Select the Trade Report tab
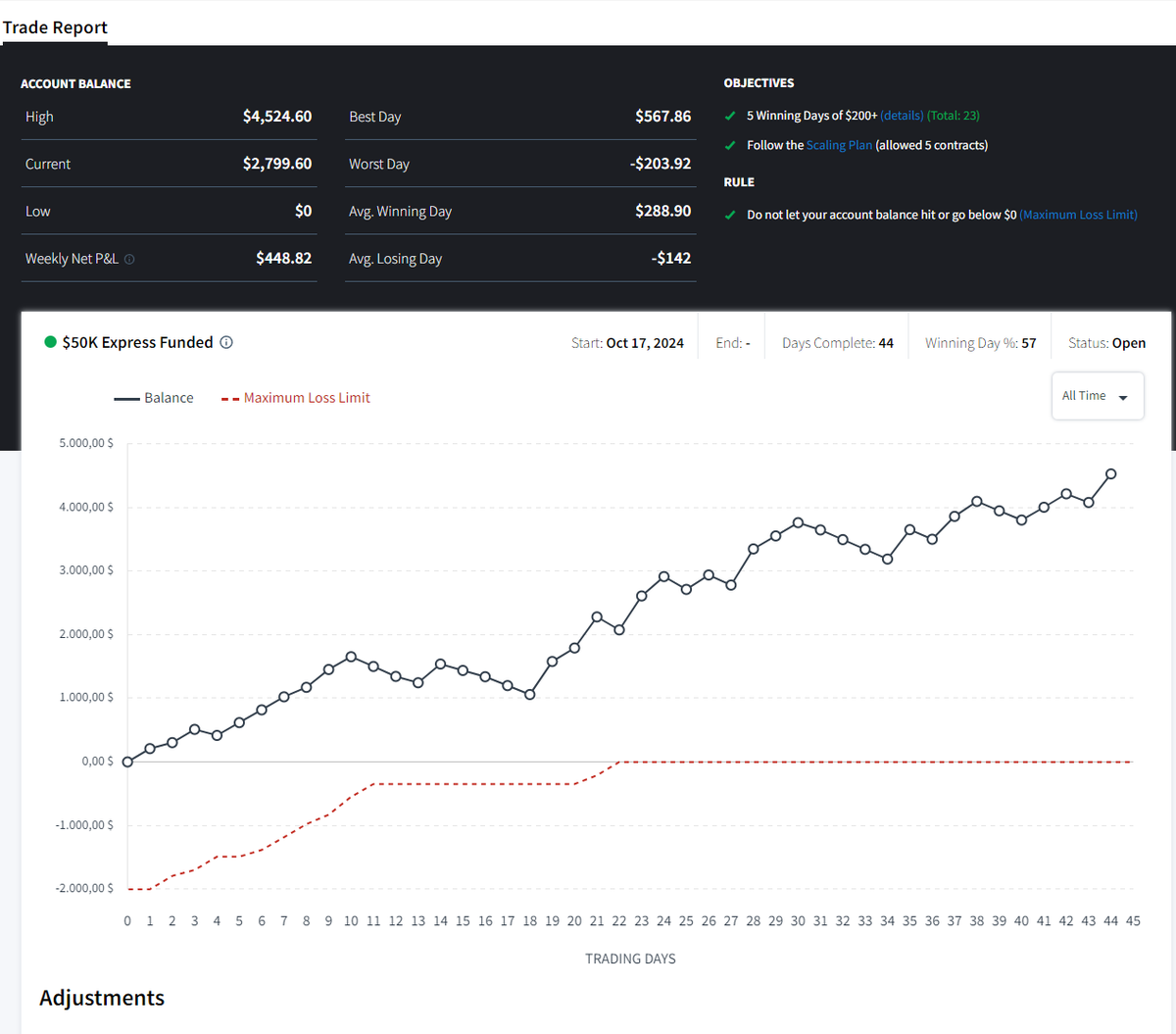 pyautogui.click(x=55, y=27)
